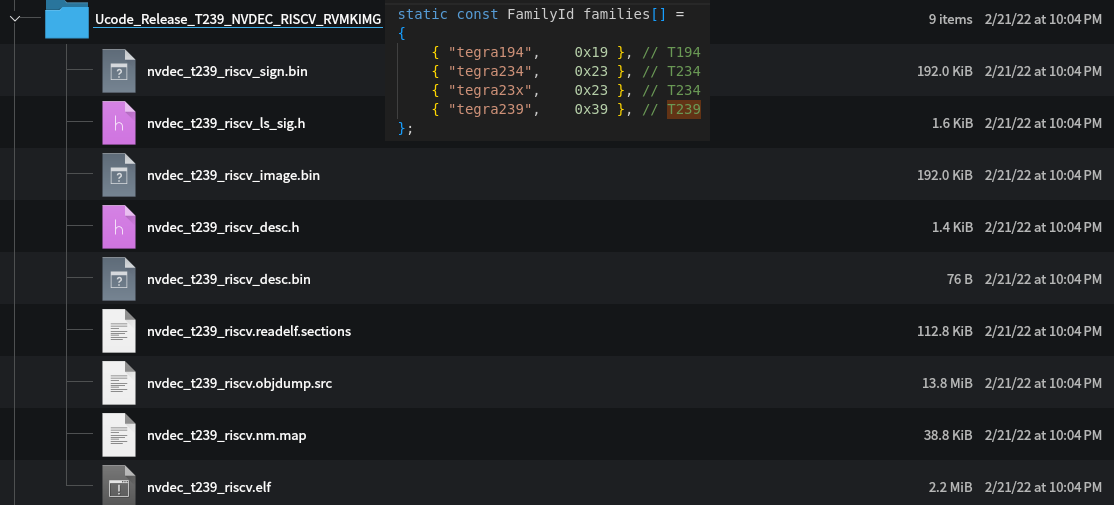The image size is (1114, 506).
Task: Click the objdump.src text file icon
Action: point(119,382)
